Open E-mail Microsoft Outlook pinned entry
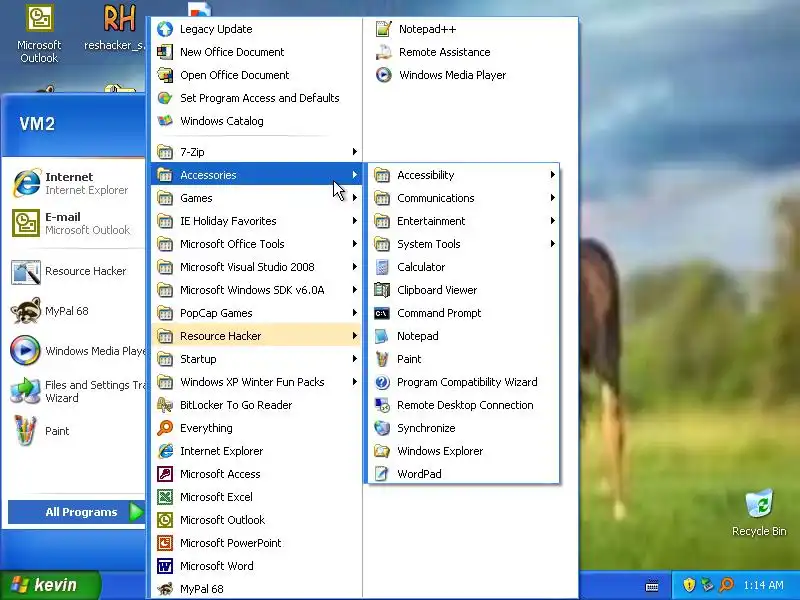Viewport: 800px width, 600px height. [76, 223]
